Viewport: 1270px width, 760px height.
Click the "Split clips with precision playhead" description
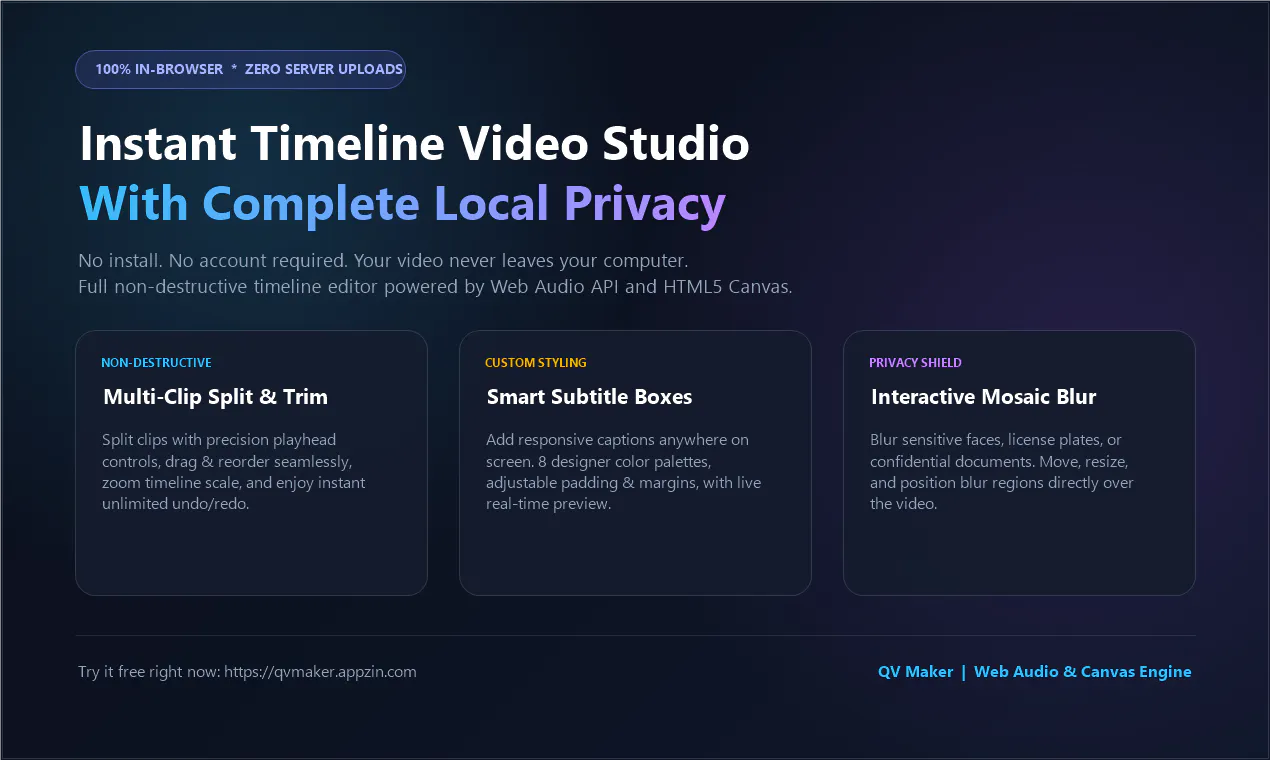tap(234, 472)
